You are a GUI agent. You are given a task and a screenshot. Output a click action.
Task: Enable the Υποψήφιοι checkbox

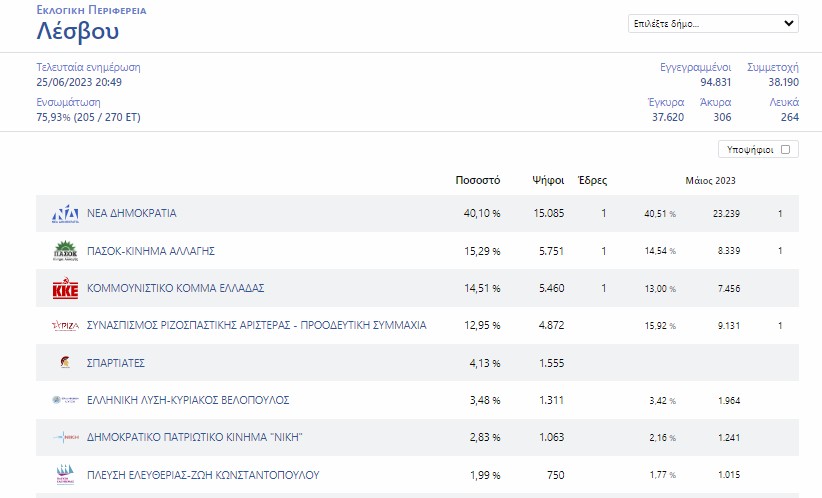[785, 150]
